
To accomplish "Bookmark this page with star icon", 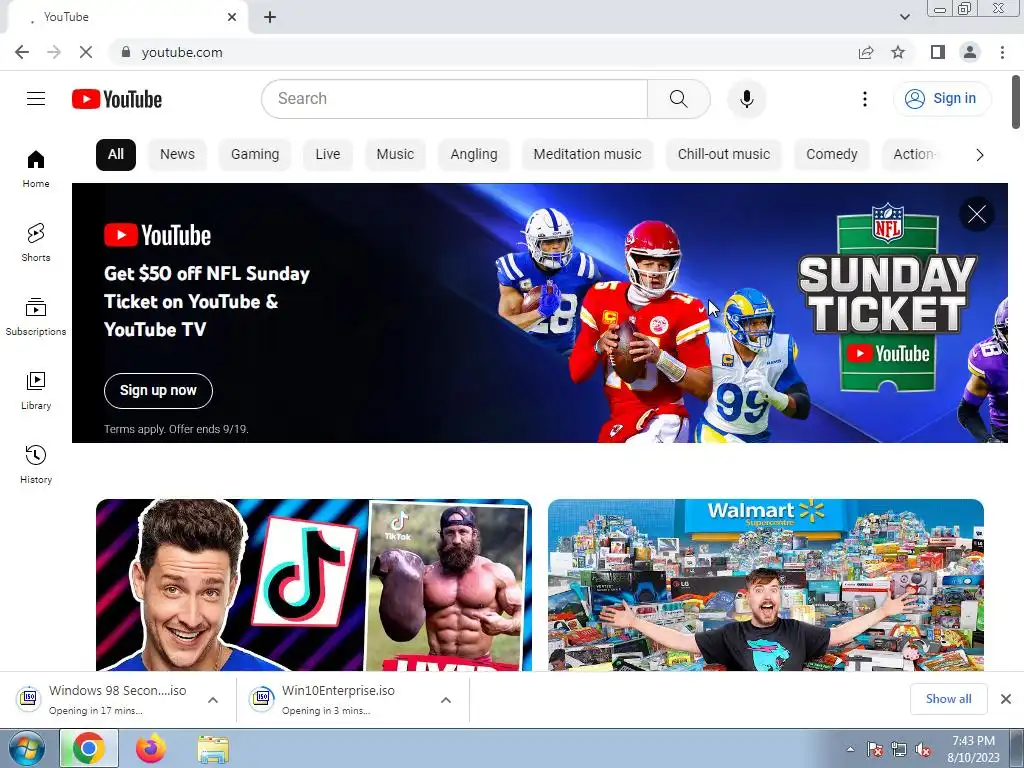I will [x=898, y=52].
